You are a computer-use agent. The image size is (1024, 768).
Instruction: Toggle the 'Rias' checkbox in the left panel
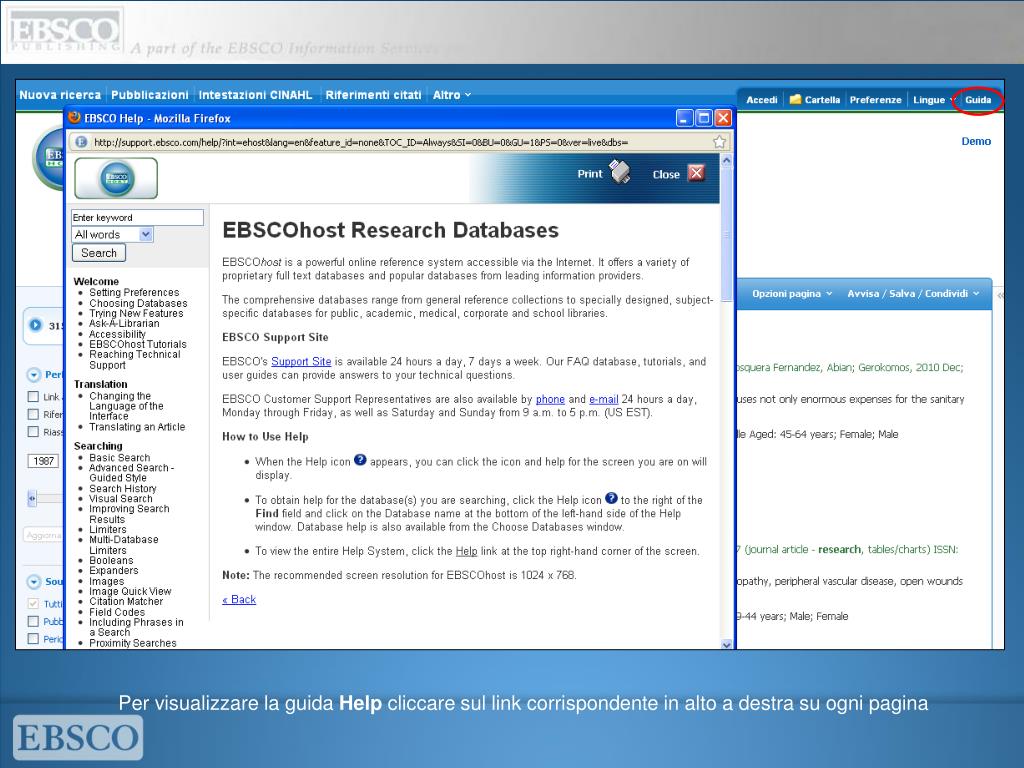coord(33,432)
